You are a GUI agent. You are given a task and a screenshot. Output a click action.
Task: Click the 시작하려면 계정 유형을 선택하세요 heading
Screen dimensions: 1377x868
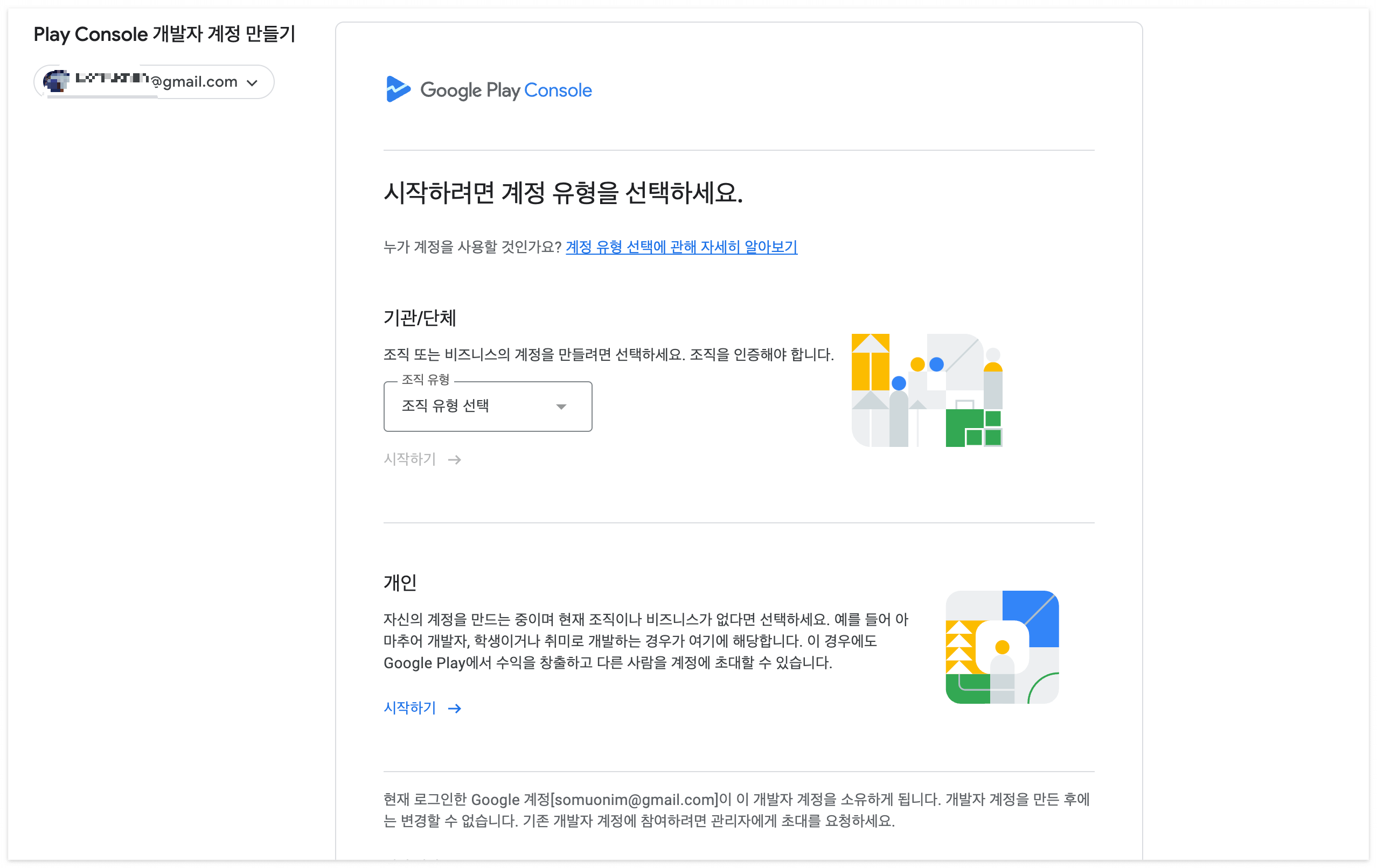tap(562, 193)
